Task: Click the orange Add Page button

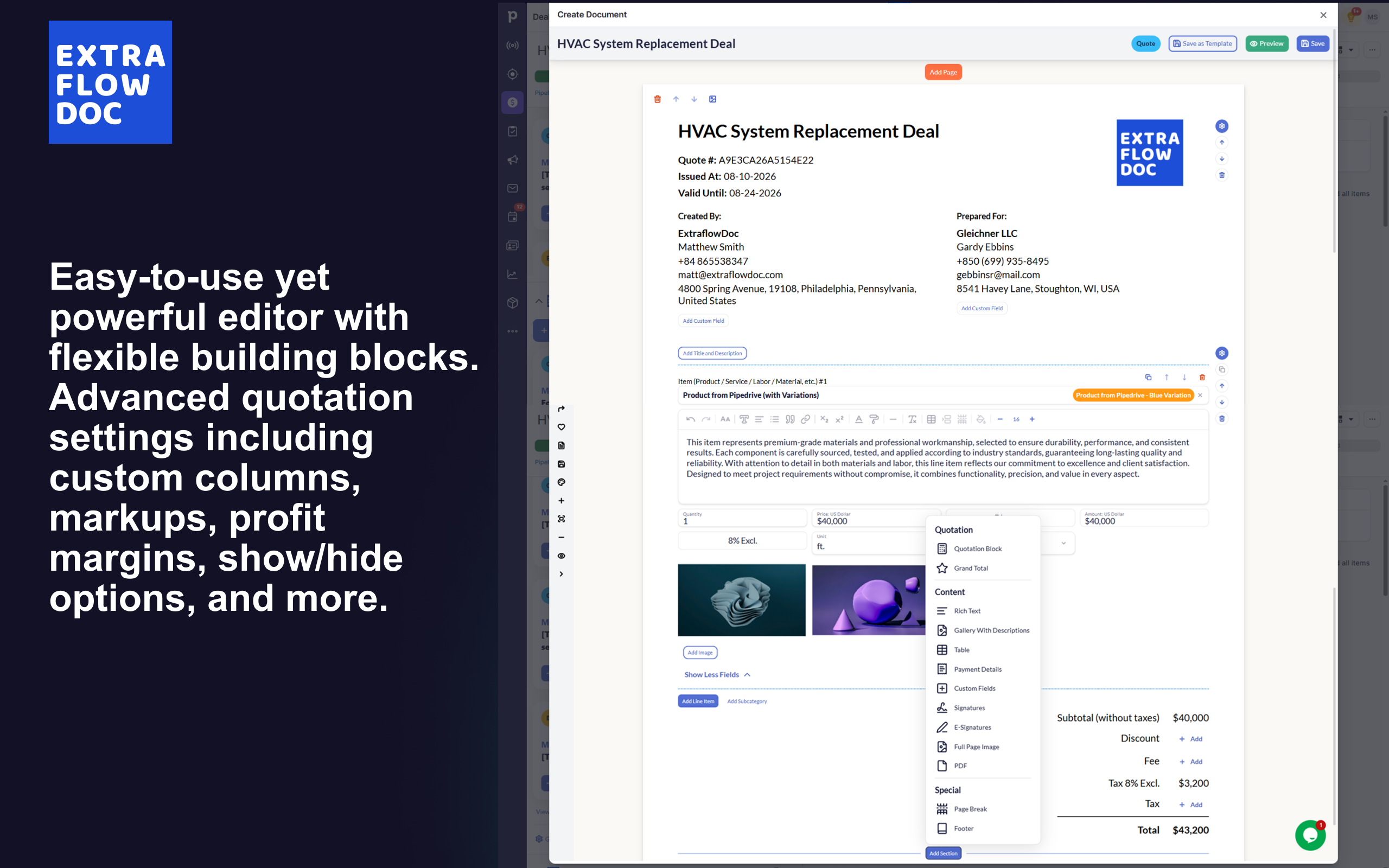Action: (943, 72)
